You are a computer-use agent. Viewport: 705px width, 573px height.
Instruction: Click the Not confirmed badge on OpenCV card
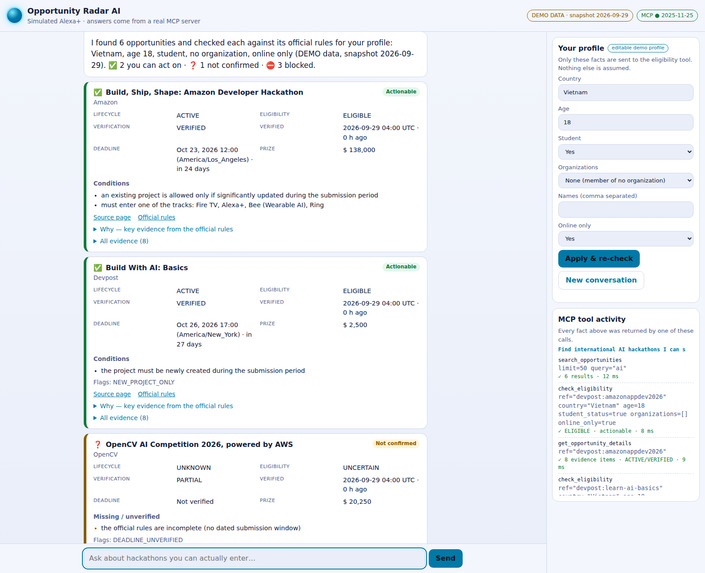point(396,443)
